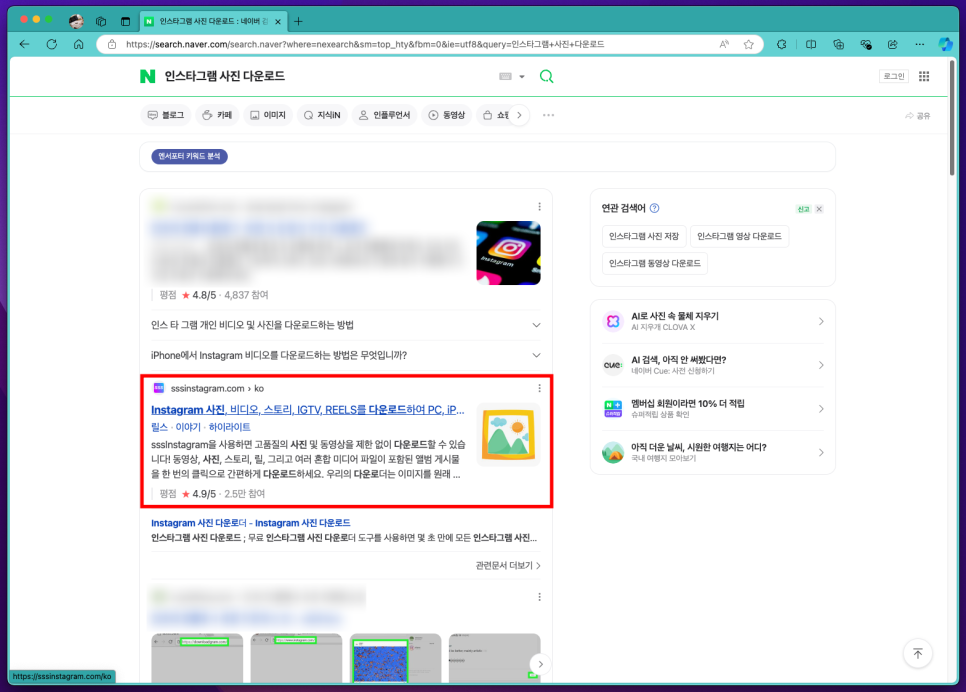Open the browser home page icon

[78, 44]
